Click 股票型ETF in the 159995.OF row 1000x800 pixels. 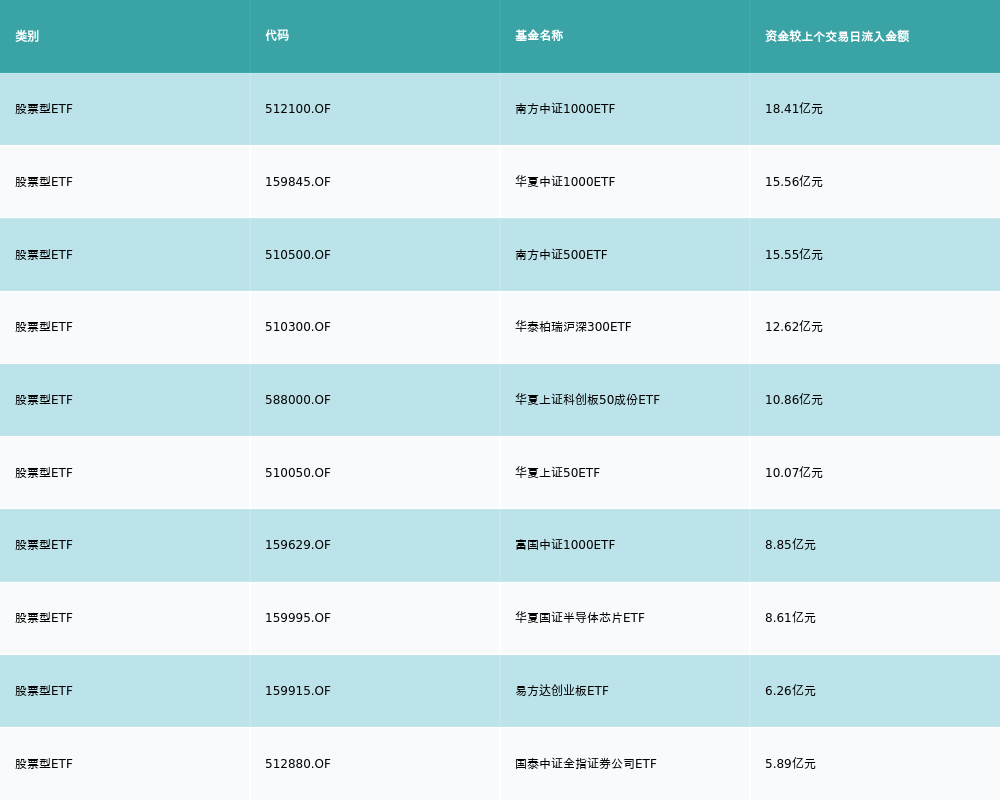click(x=44, y=618)
